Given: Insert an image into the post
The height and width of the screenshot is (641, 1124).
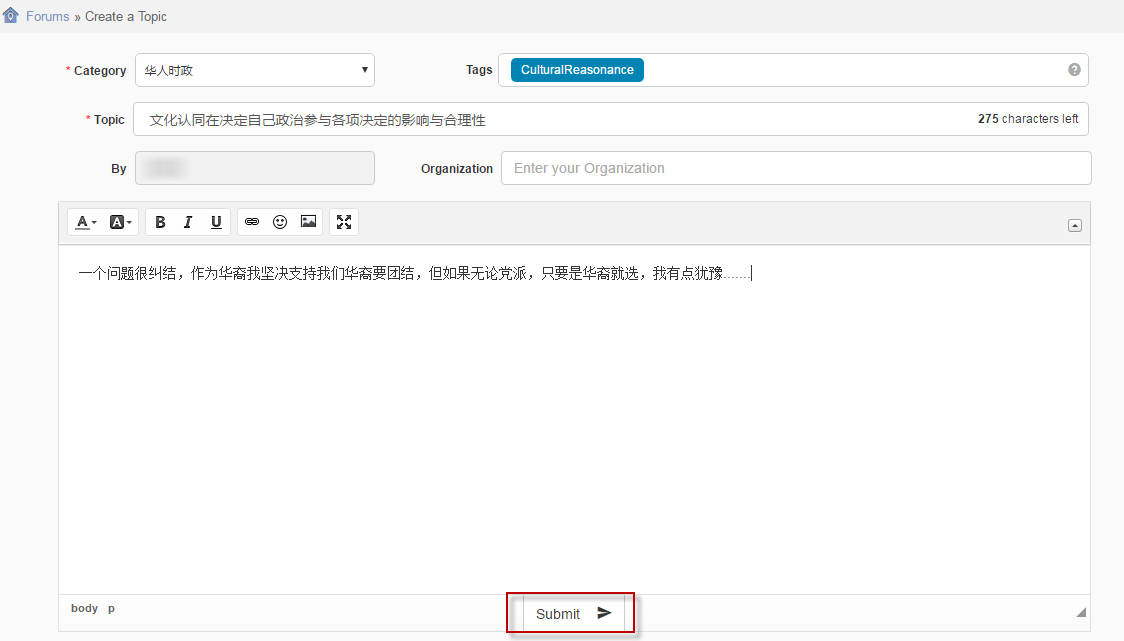Looking at the screenshot, I should click(308, 222).
